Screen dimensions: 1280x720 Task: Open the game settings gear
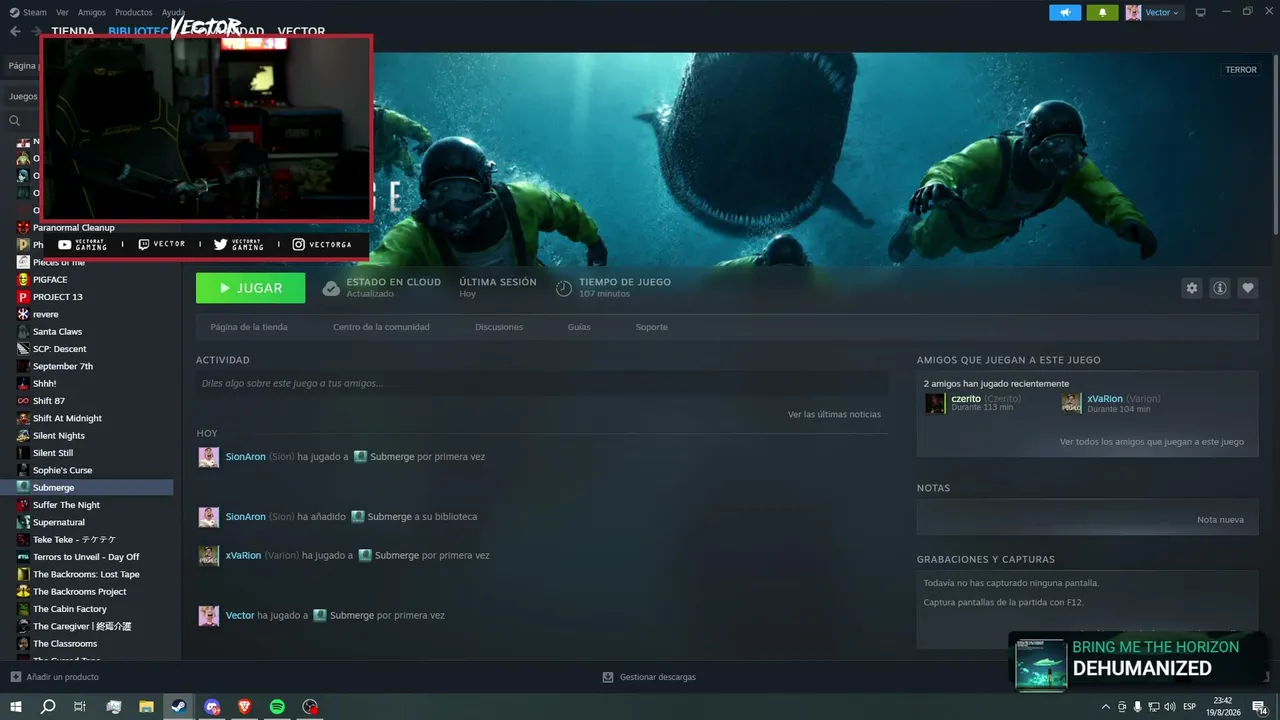point(1191,288)
